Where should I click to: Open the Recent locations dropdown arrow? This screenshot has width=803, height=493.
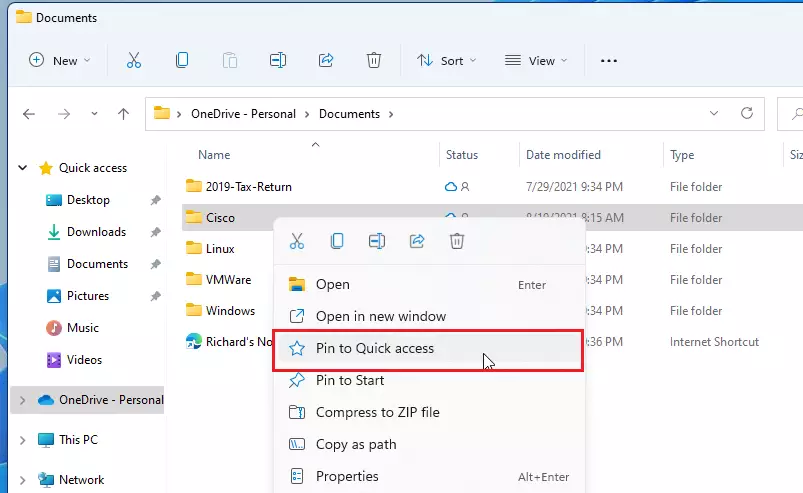click(94, 114)
